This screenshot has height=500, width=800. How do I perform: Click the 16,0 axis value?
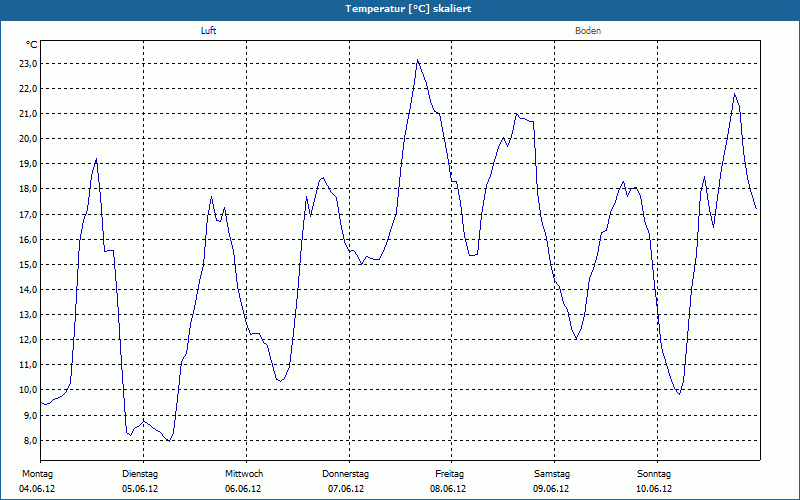click(x=28, y=239)
